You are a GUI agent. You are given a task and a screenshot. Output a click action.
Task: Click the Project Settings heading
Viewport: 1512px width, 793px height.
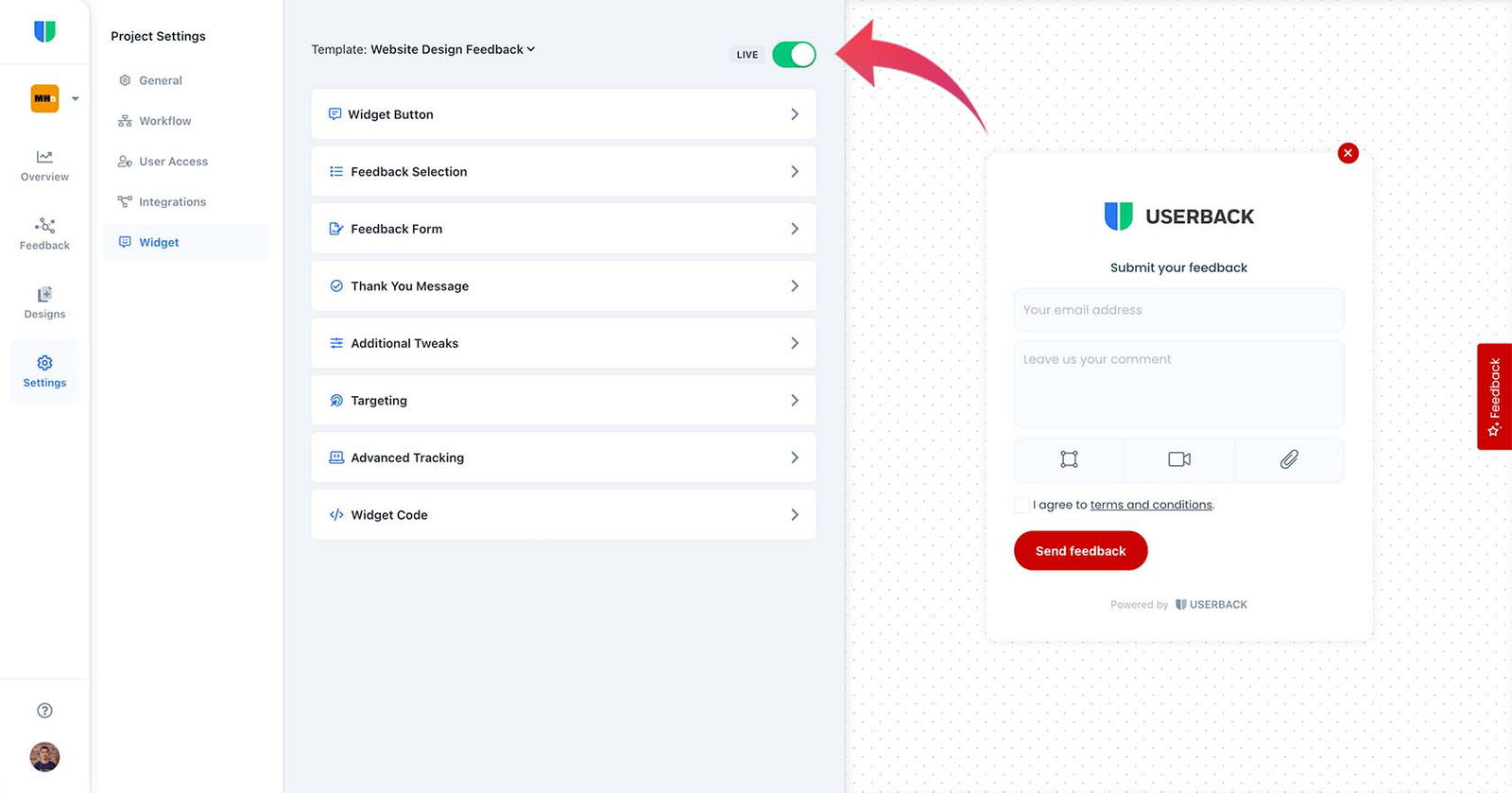point(158,36)
